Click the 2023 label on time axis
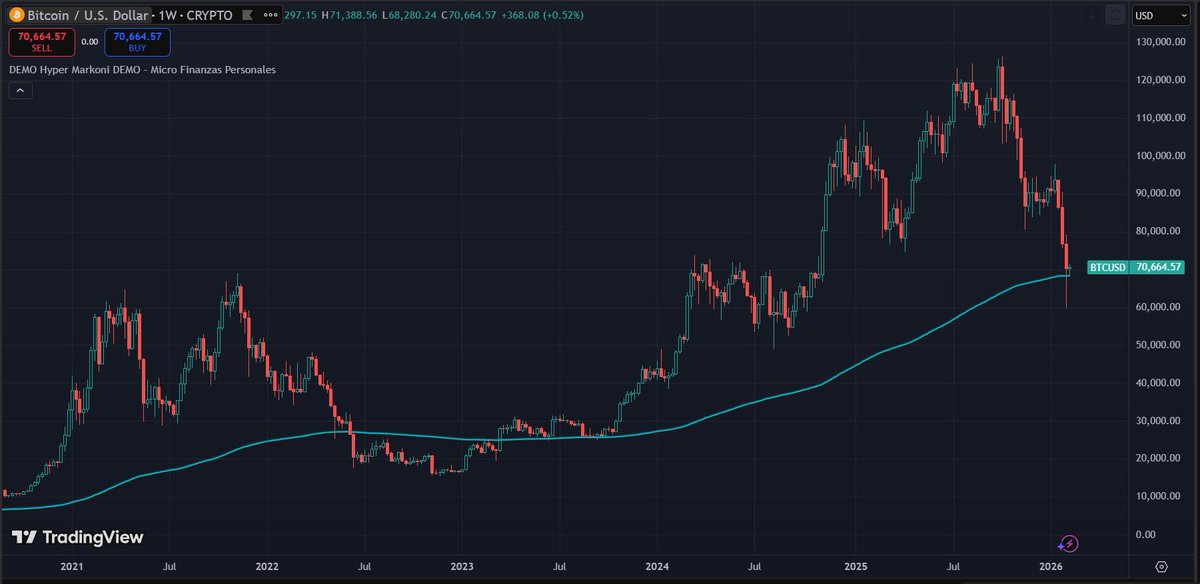The image size is (1200, 584). coord(462,566)
